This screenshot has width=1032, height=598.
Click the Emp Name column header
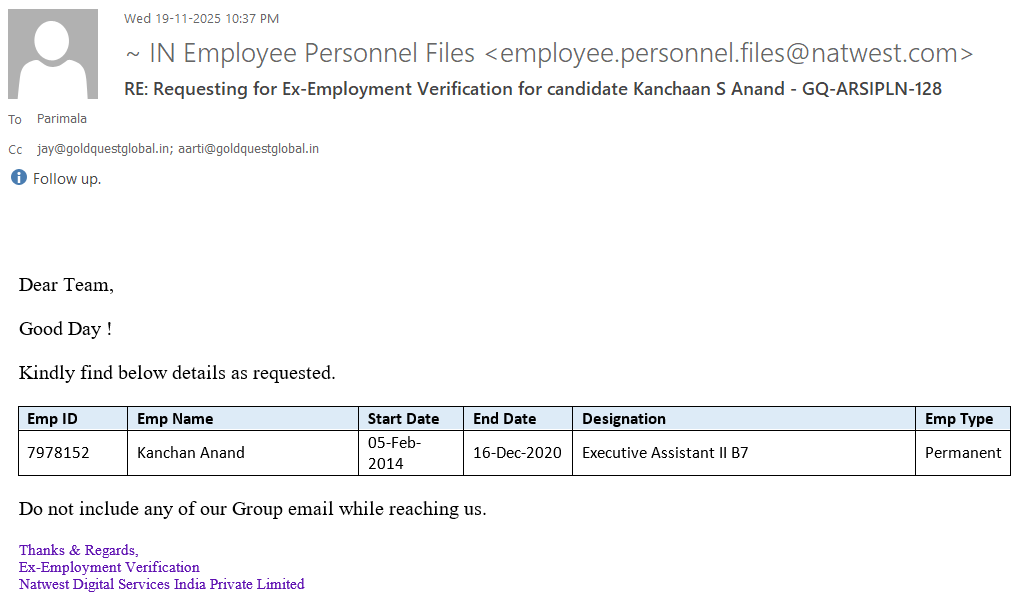click(x=175, y=419)
